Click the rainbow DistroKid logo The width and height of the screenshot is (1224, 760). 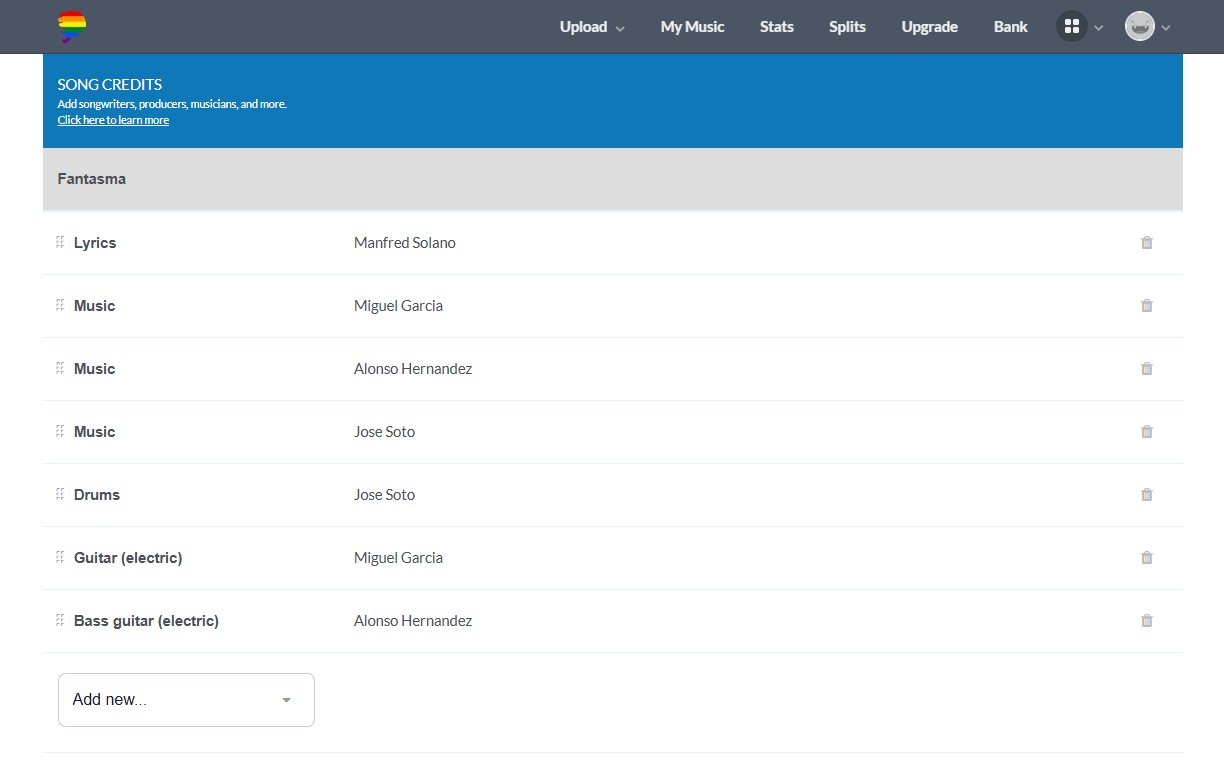point(72,26)
